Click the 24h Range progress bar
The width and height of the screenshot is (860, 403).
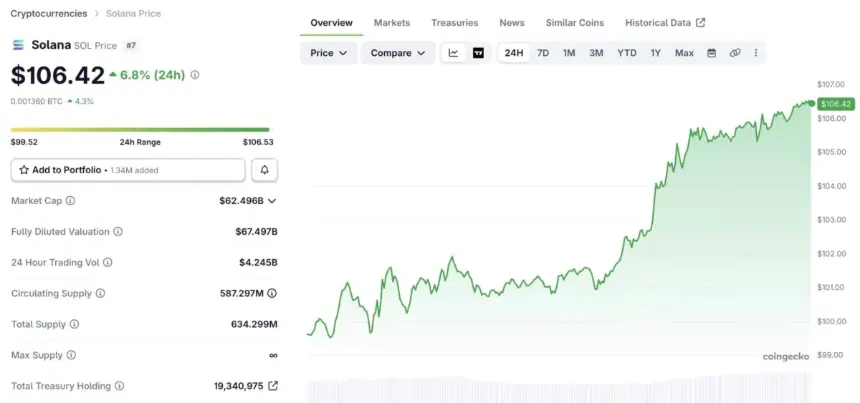pos(140,130)
